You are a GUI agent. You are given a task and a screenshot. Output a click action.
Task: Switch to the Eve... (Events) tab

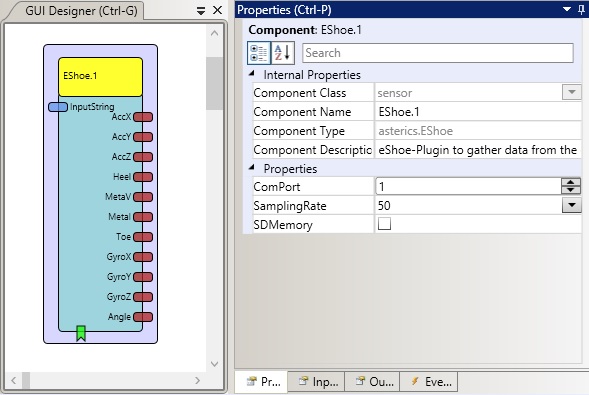coord(429,382)
